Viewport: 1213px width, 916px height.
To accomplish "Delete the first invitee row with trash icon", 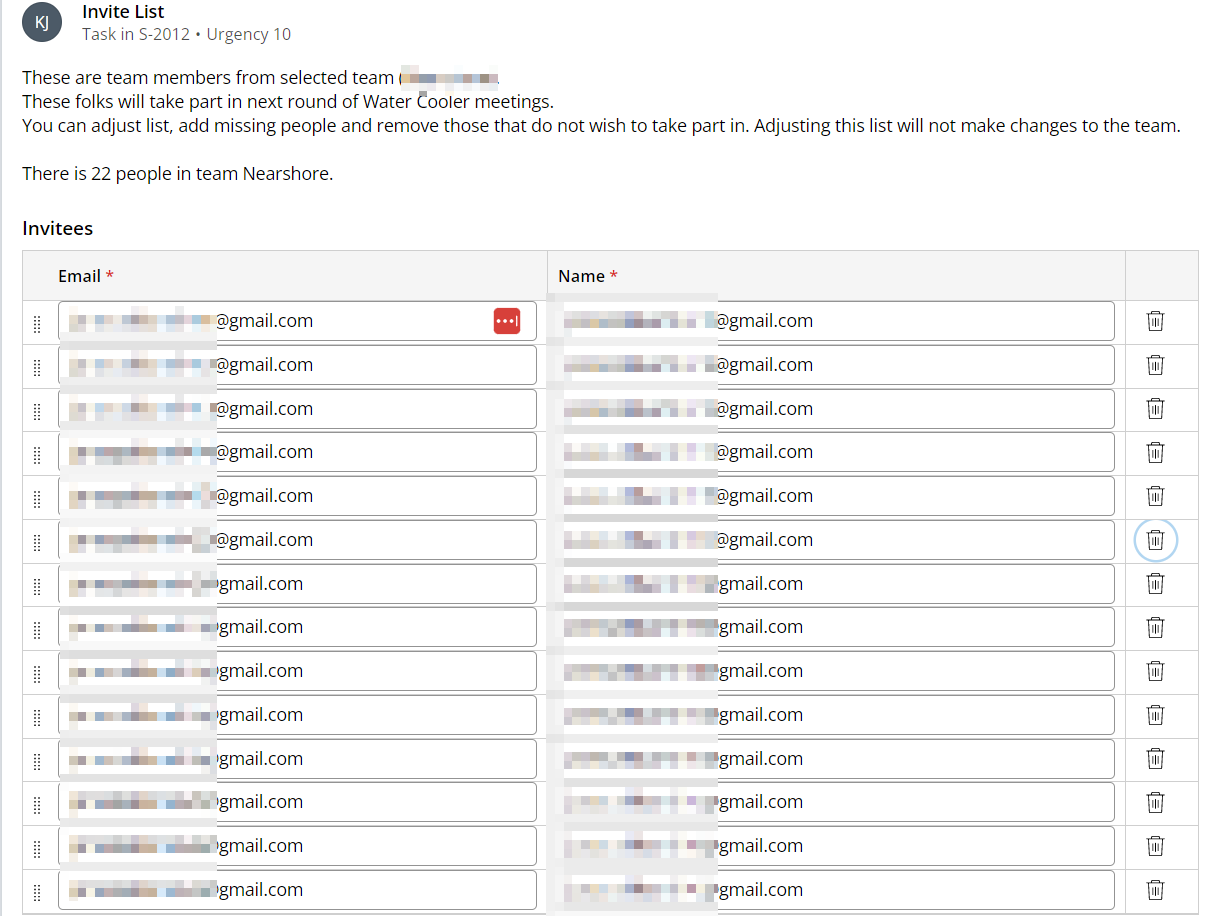I will pyautogui.click(x=1155, y=321).
